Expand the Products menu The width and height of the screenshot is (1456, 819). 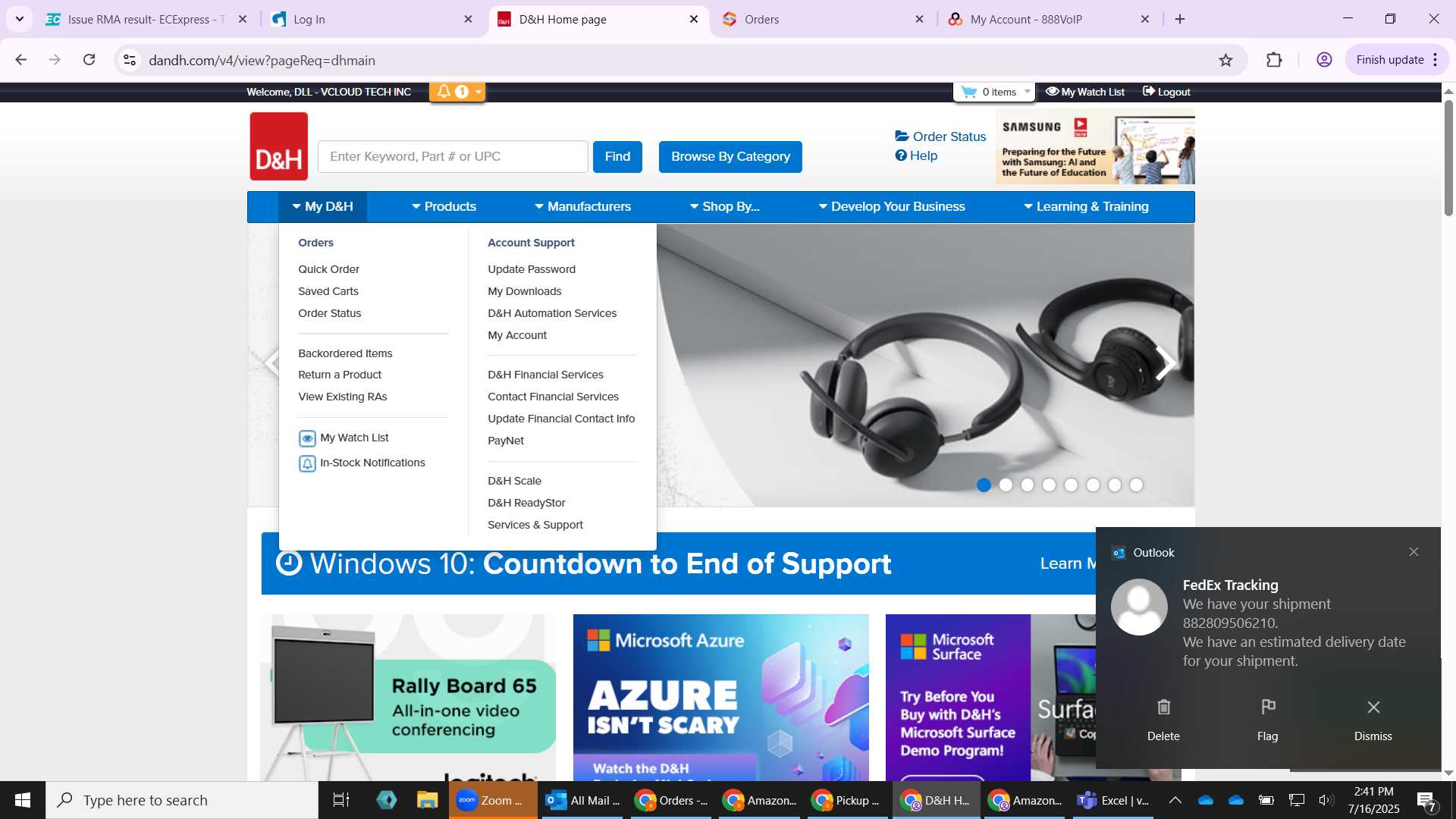click(x=444, y=206)
